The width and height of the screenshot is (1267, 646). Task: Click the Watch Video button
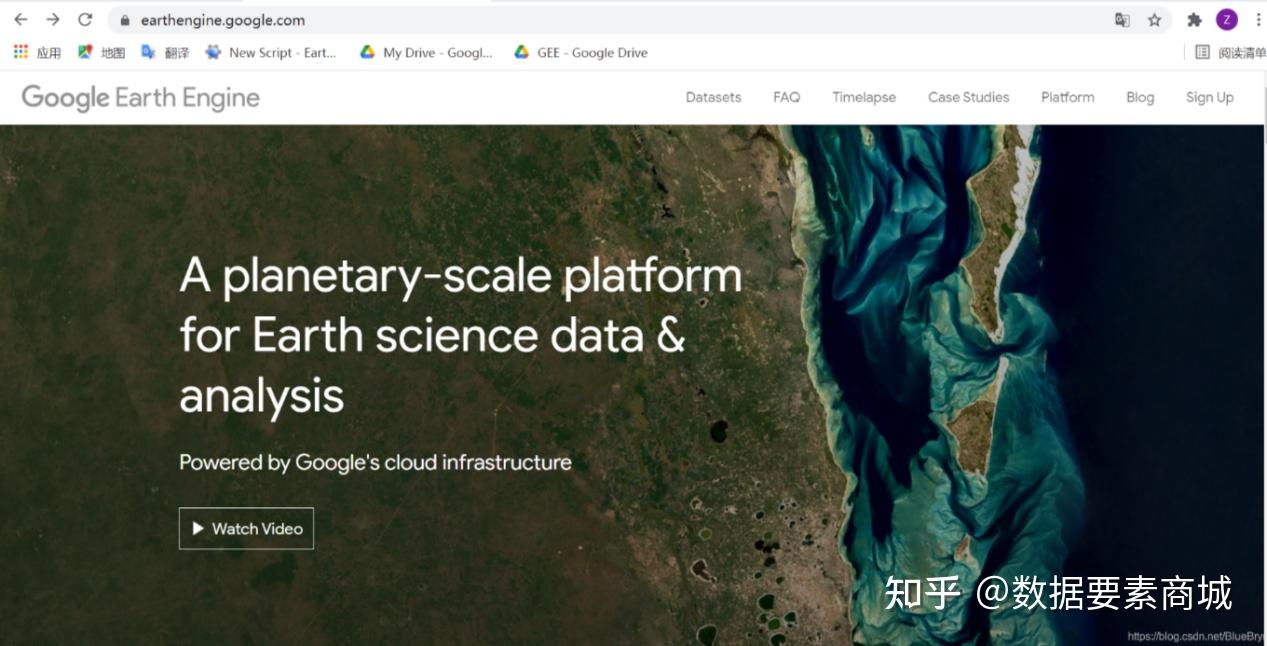[246, 528]
